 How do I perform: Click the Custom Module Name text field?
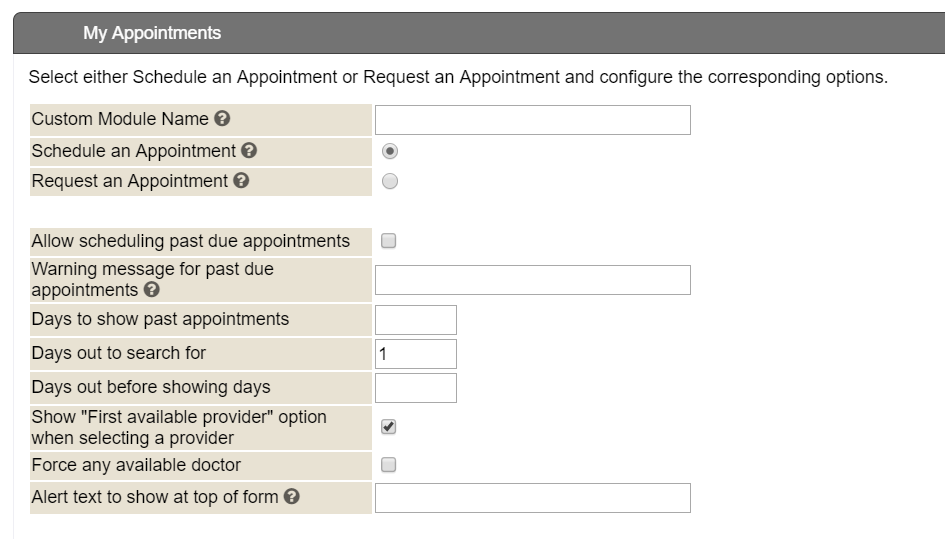(x=532, y=120)
